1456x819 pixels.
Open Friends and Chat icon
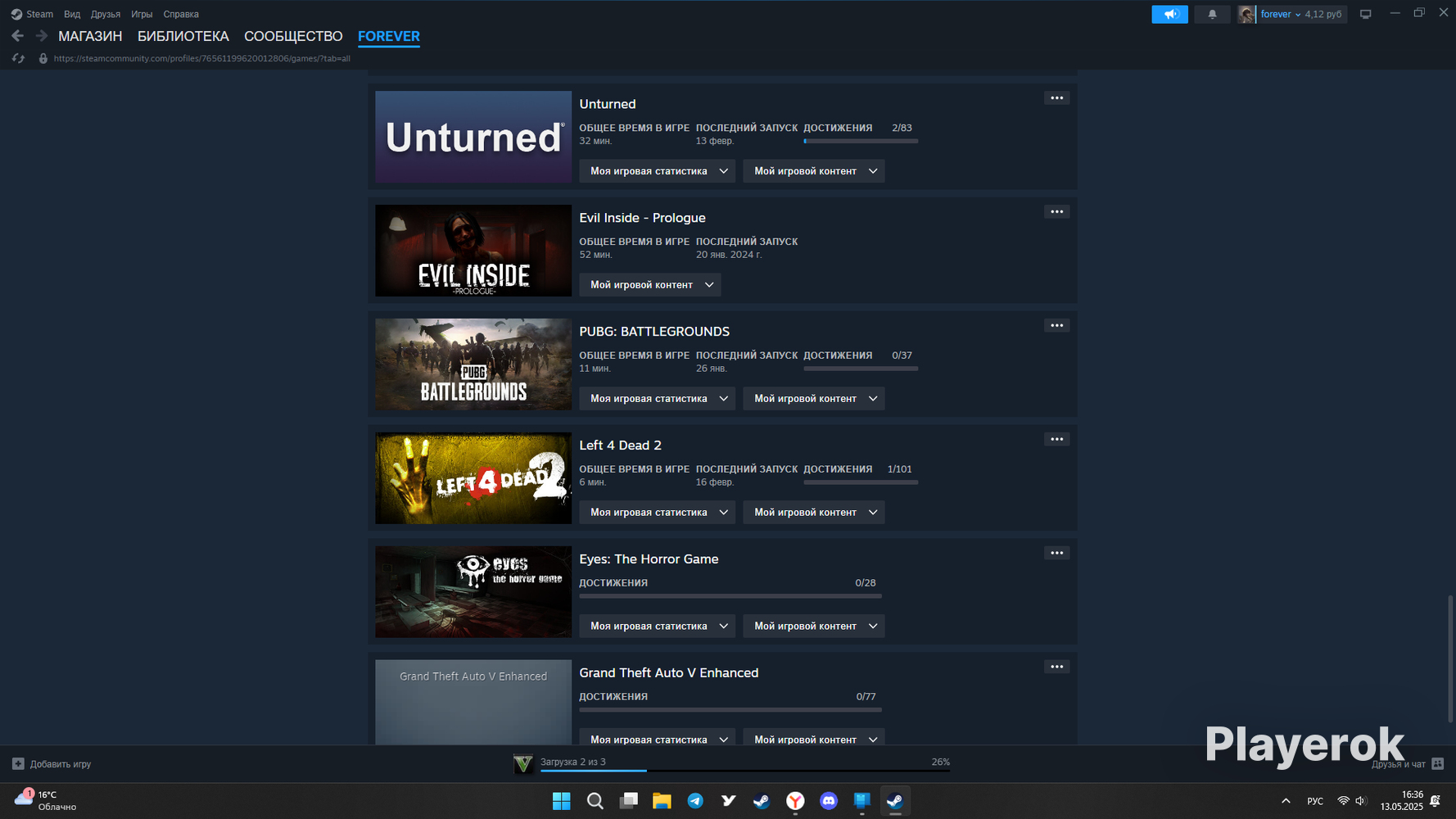pyautogui.click(x=1437, y=764)
